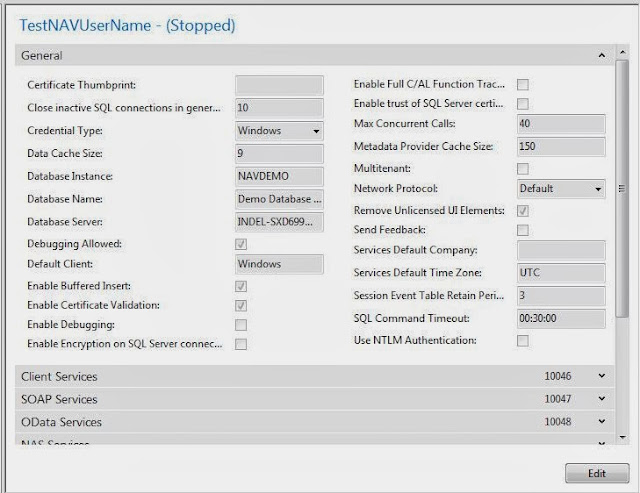Click Close inactive SQL connections field
This screenshot has height=493, width=640.
(279, 108)
